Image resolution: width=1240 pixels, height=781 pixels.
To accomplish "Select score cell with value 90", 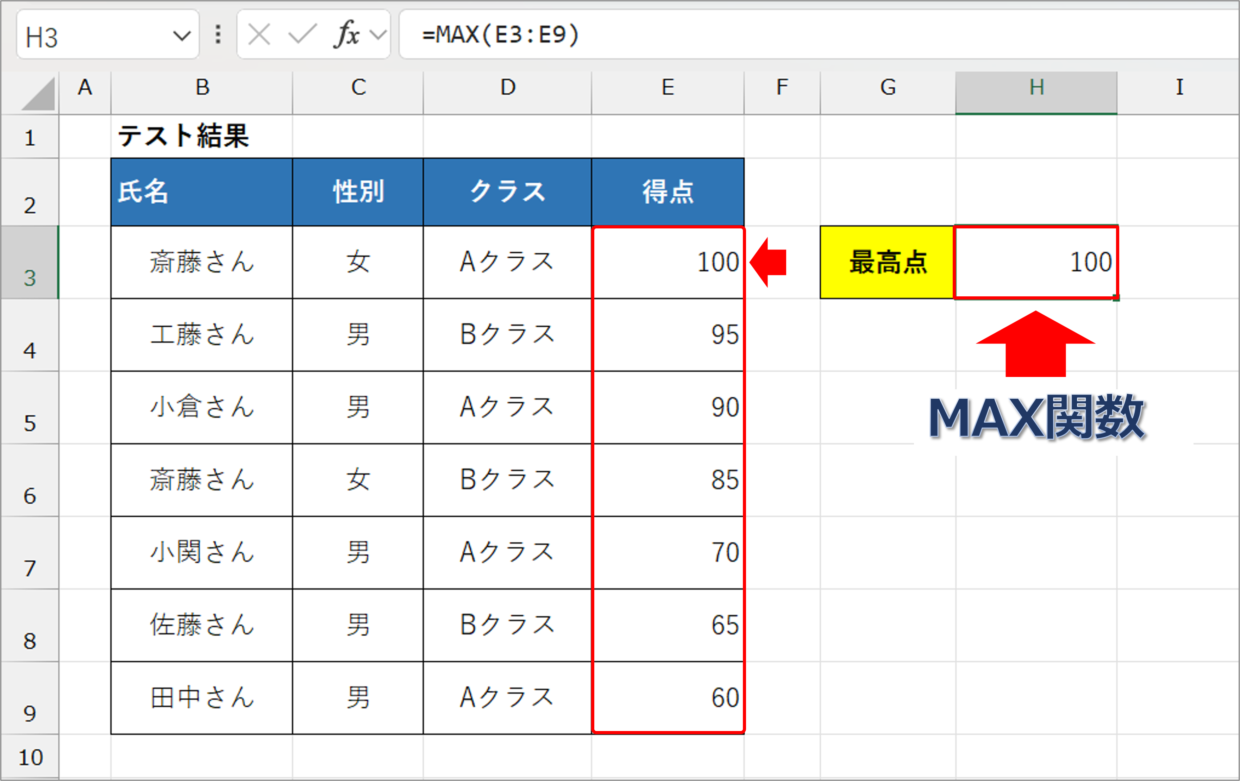I will coord(668,408).
